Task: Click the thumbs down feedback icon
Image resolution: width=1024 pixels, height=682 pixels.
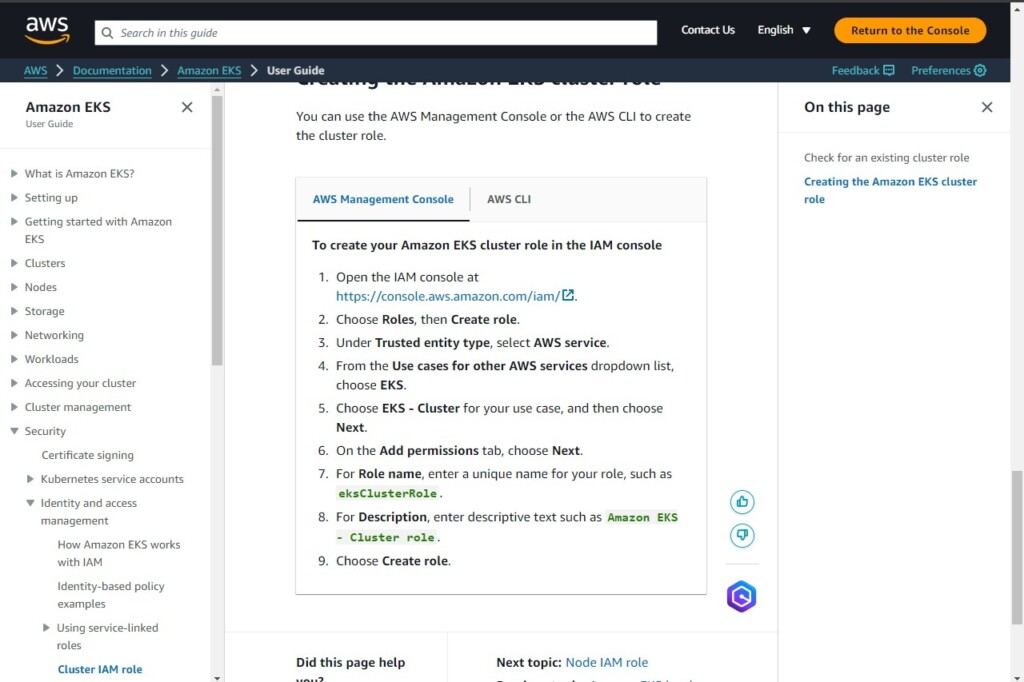Action: pos(742,536)
